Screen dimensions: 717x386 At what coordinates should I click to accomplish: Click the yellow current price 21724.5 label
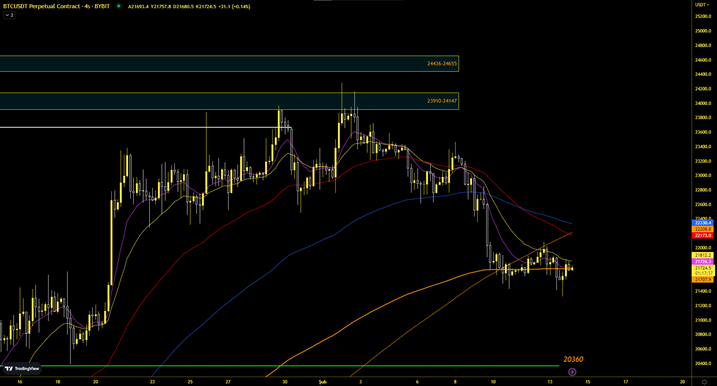703,268
